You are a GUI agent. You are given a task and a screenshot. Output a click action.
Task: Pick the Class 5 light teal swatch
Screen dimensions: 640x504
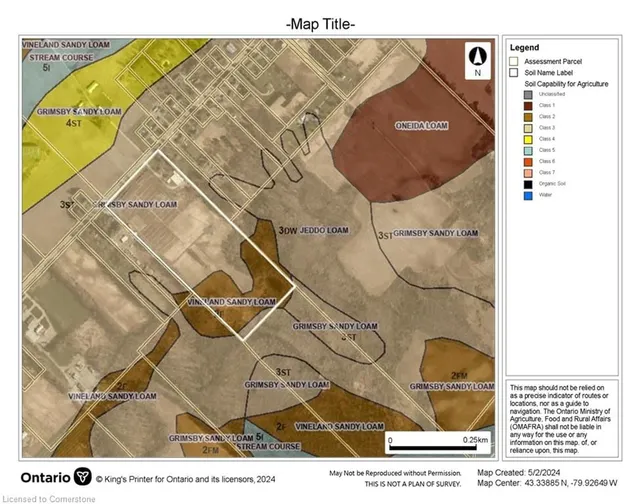pyautogui.click(x=528, y=150)
